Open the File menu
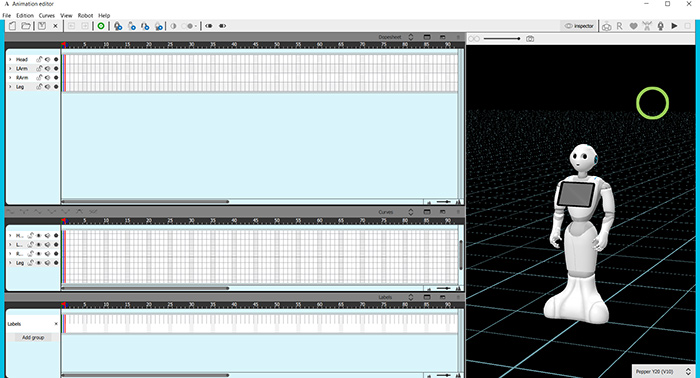This screenshot has height=378, width=700. [7, 15]
